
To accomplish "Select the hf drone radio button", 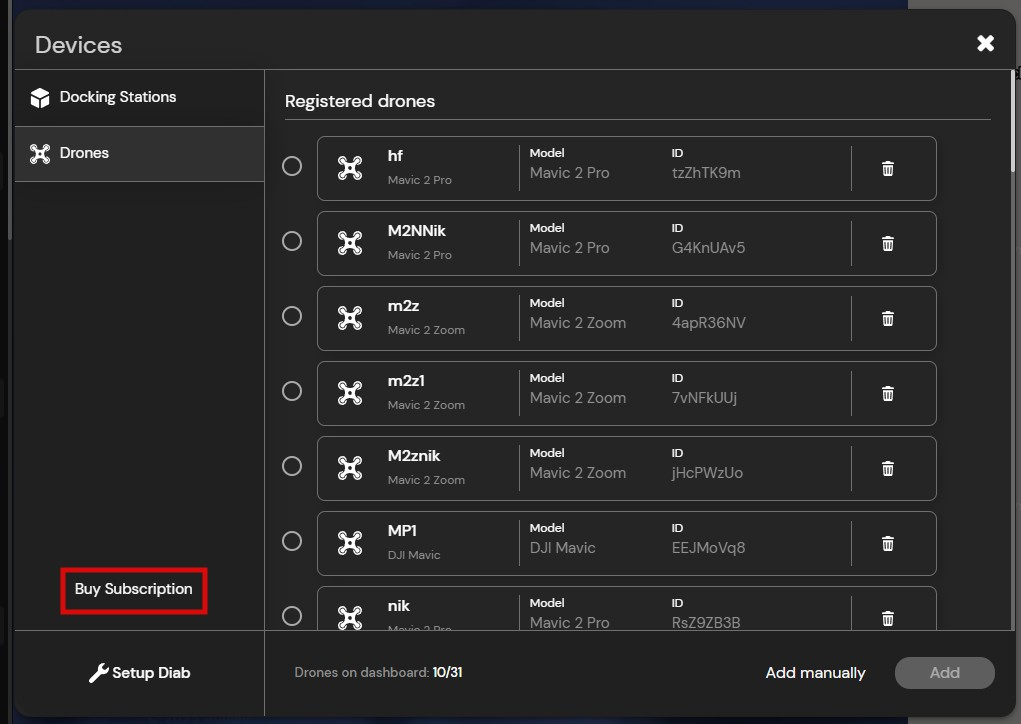I will click(292, 166).
